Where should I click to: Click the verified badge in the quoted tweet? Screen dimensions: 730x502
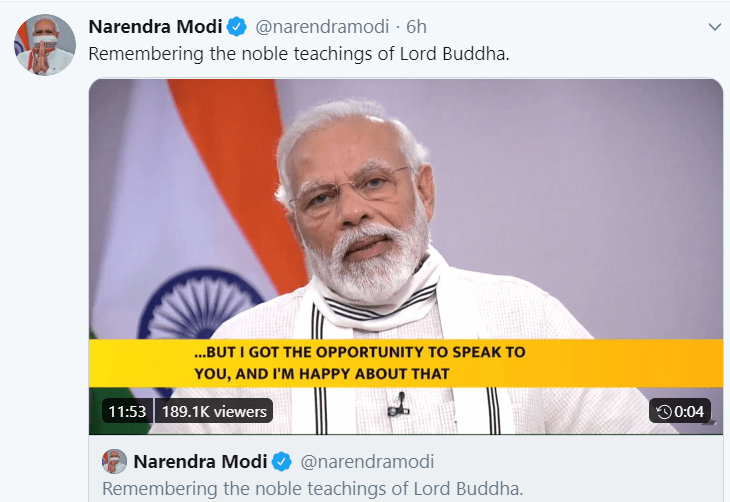282,462
